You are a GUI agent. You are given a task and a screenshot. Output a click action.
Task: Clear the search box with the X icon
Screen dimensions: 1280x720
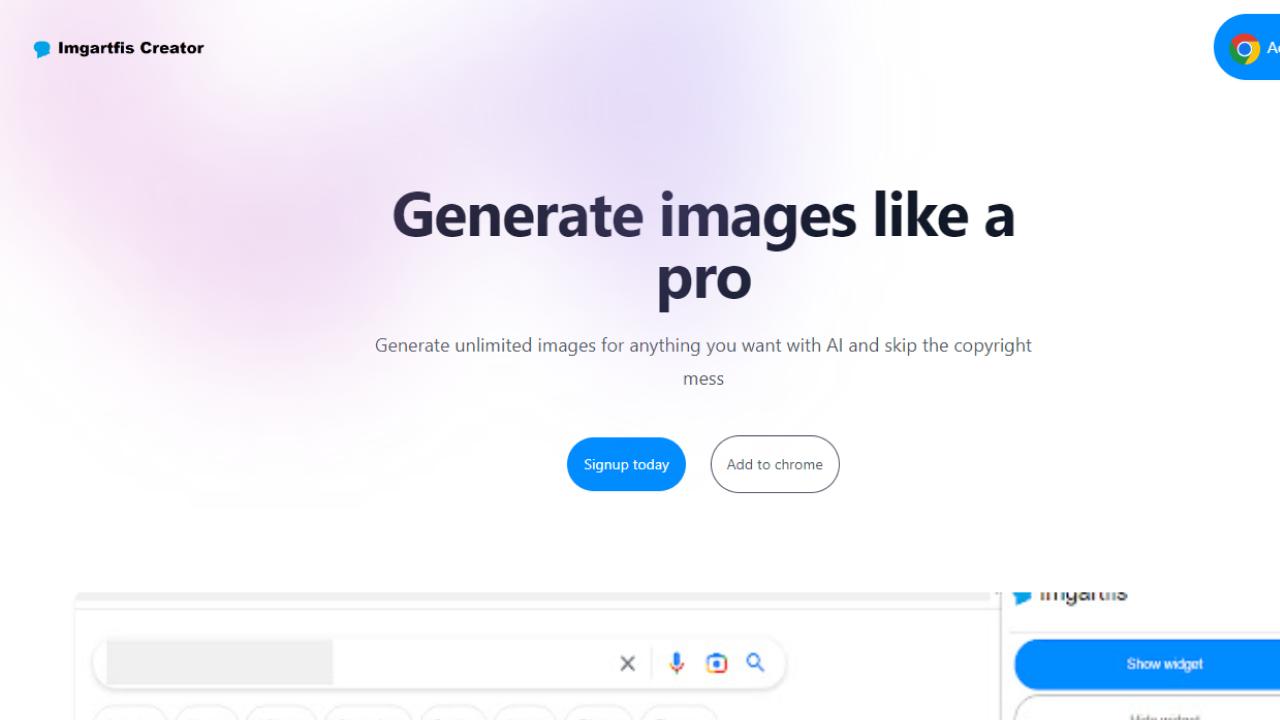tap(627, 663)
